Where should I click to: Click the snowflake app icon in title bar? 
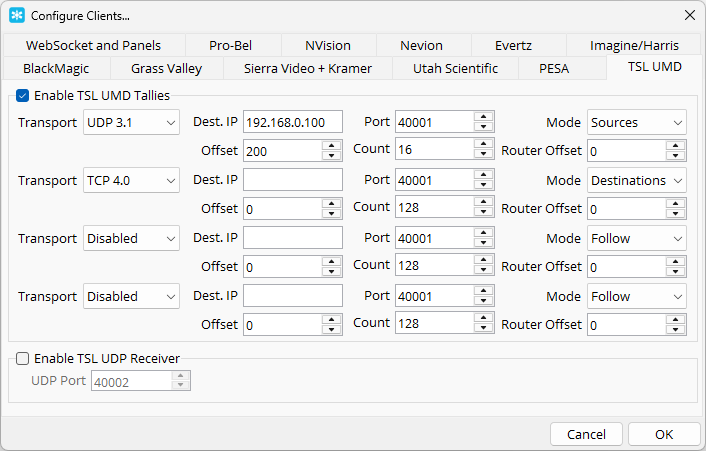pyautogui.click(x=17, y=15)
